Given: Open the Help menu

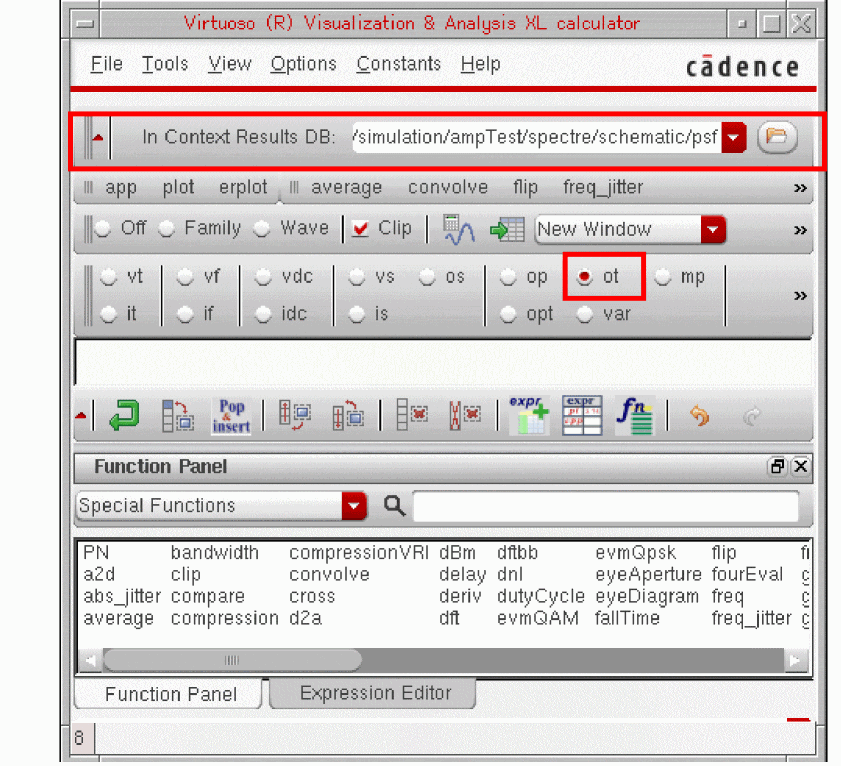Looking at the screenshot, I should point(480,64).
